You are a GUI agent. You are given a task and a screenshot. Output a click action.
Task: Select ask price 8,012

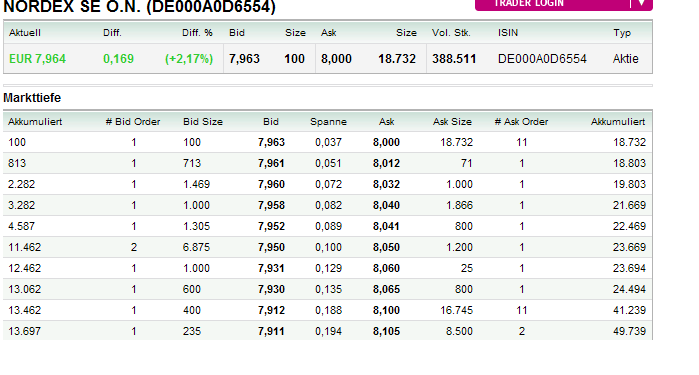[x=387, y=163]
